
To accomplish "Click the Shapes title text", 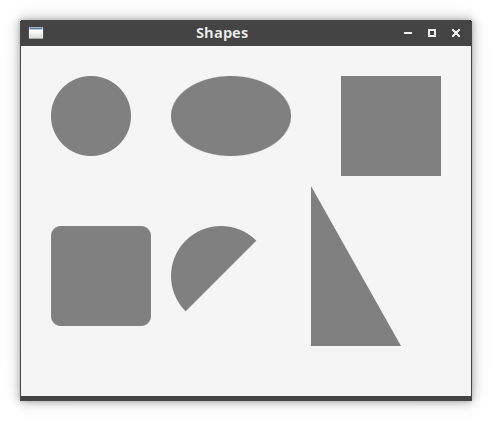I will pos(222,33).
